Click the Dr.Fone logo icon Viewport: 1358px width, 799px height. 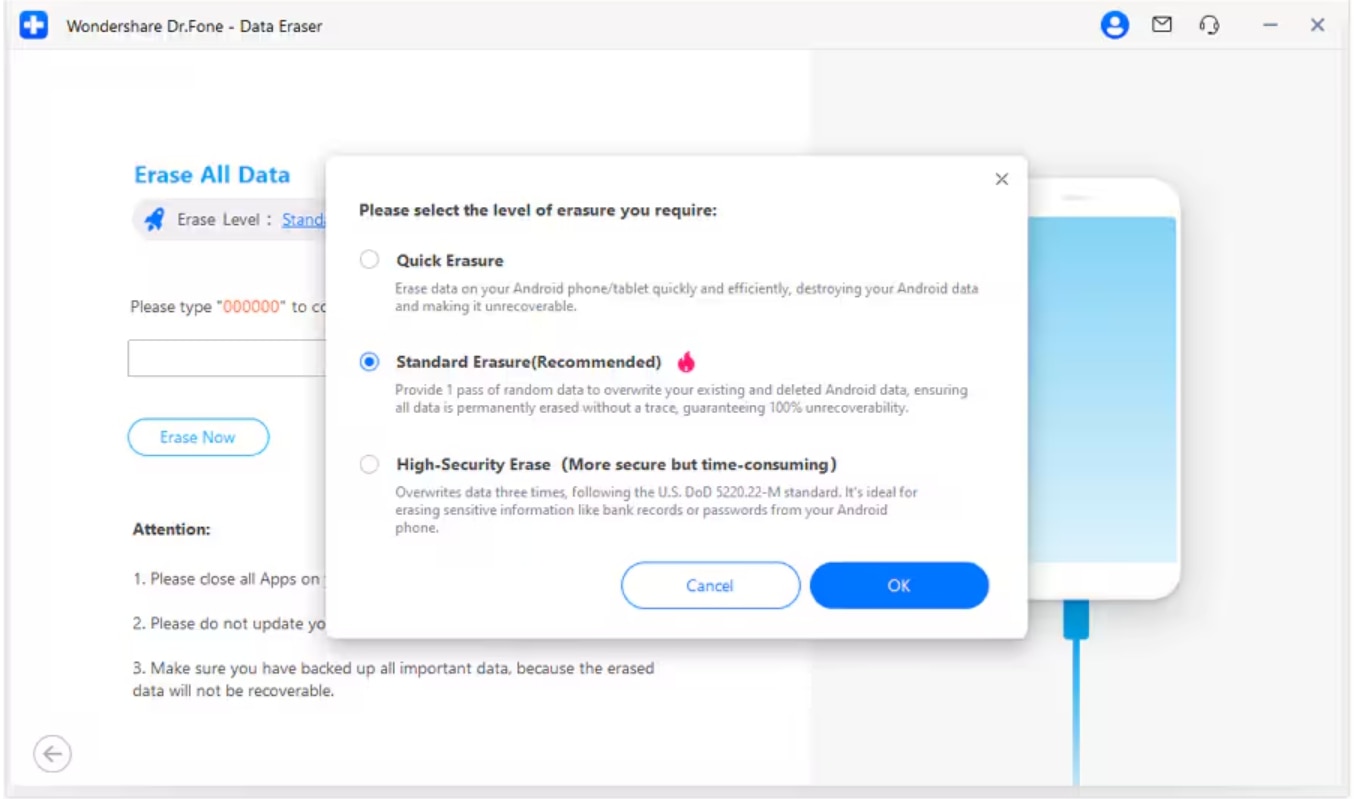[34, 26]
